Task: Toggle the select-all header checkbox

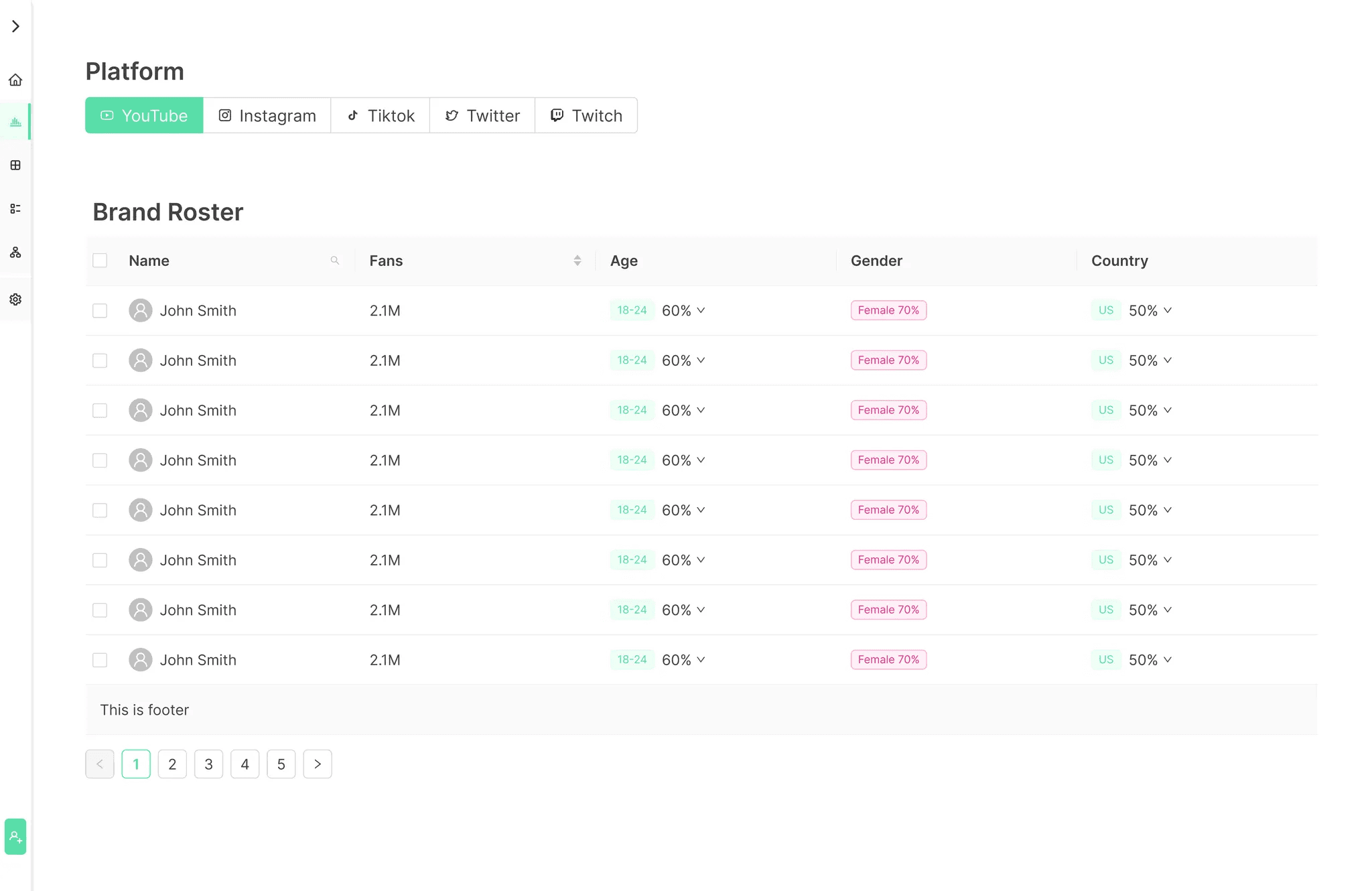Action: (100, 261)
